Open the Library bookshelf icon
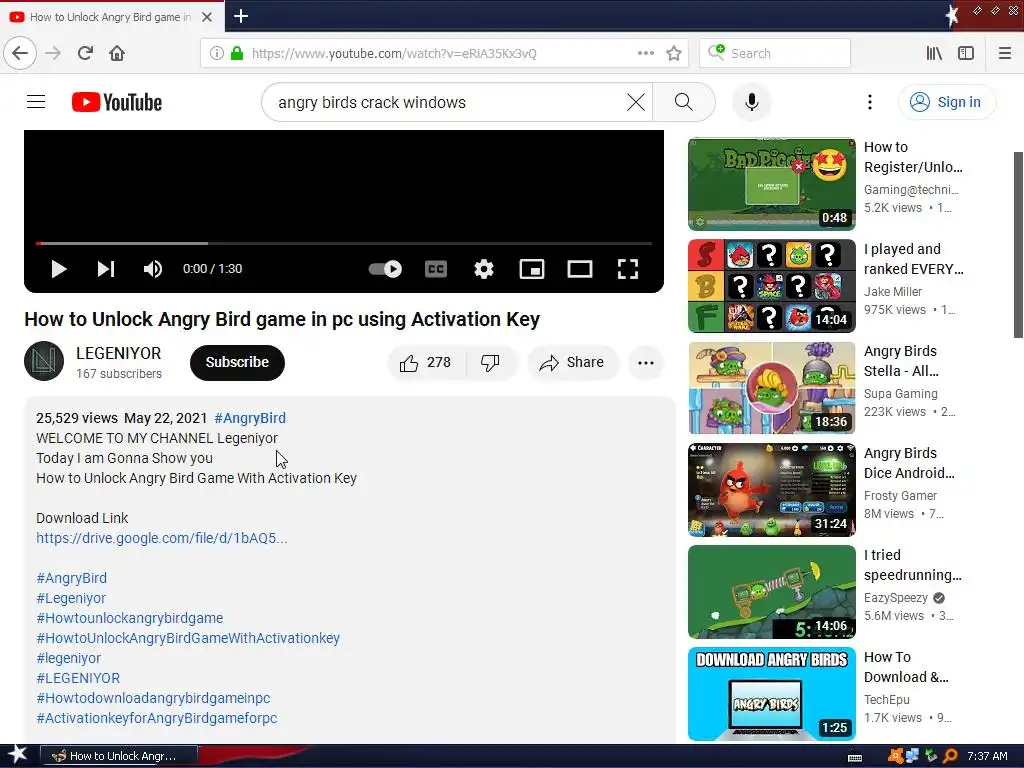The image size is (1024, 768). (x=934, y=53)
